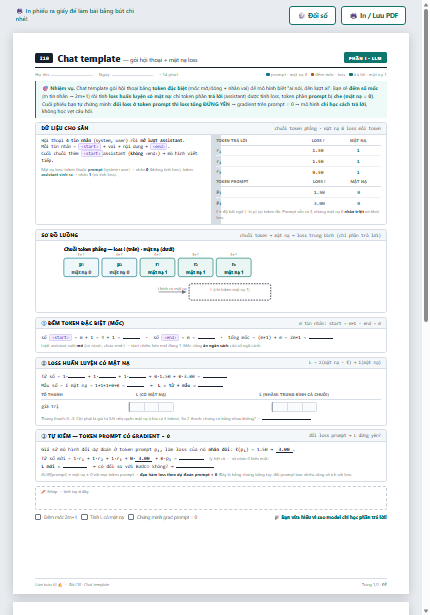The width and height of the screenshot is (430, 615).
Task: Click the L nhầm trung bình cả chuỗi cells
Action: pyautogui.click(x=294, y=407)
